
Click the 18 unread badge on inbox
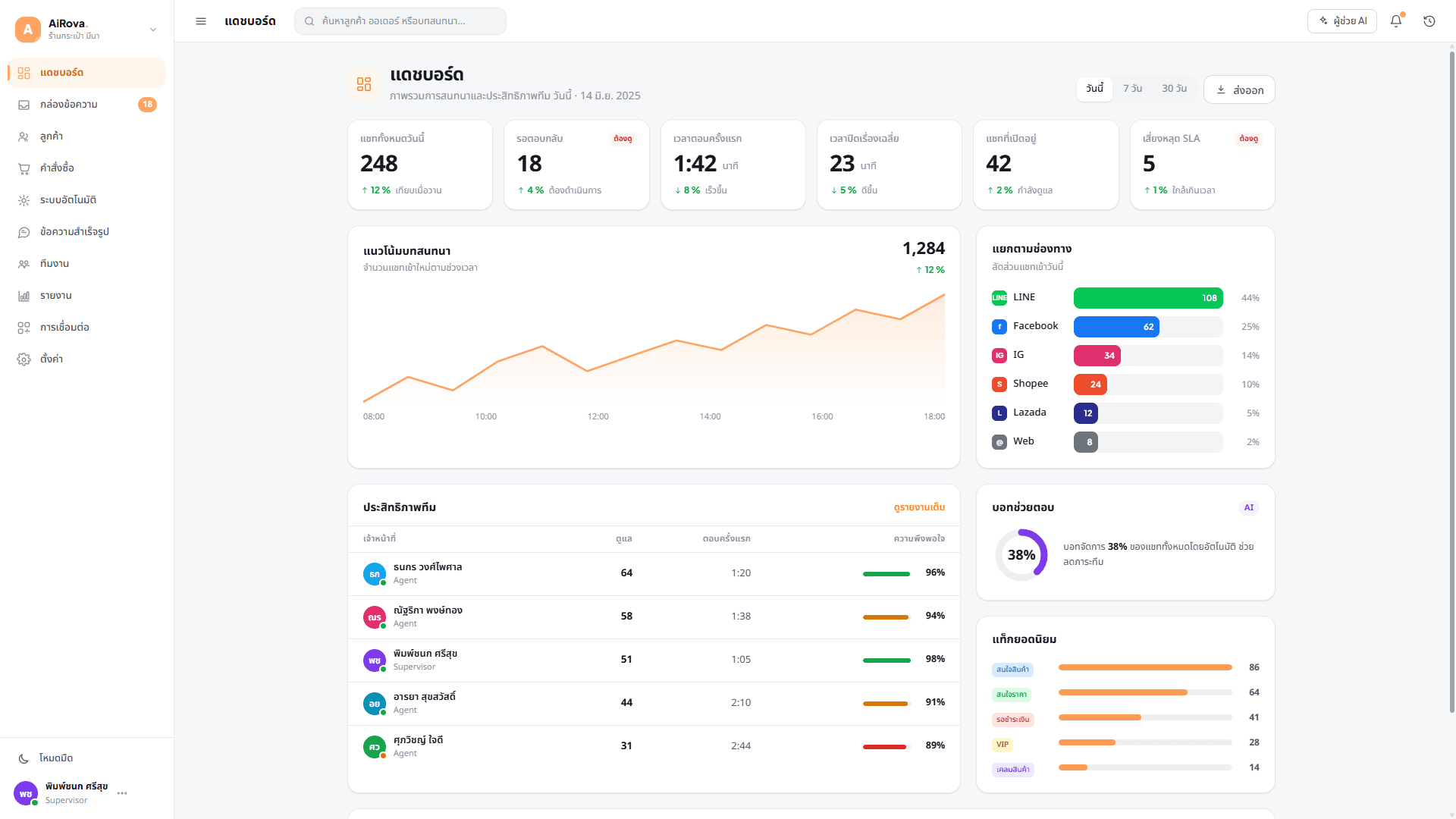click(x=147, y=105)
